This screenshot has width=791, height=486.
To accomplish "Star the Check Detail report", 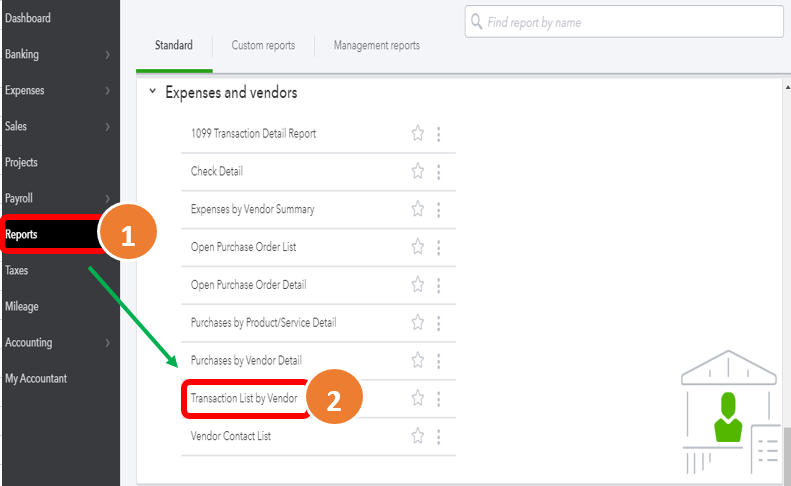I will pyautogui.click(x=418, y=171).
